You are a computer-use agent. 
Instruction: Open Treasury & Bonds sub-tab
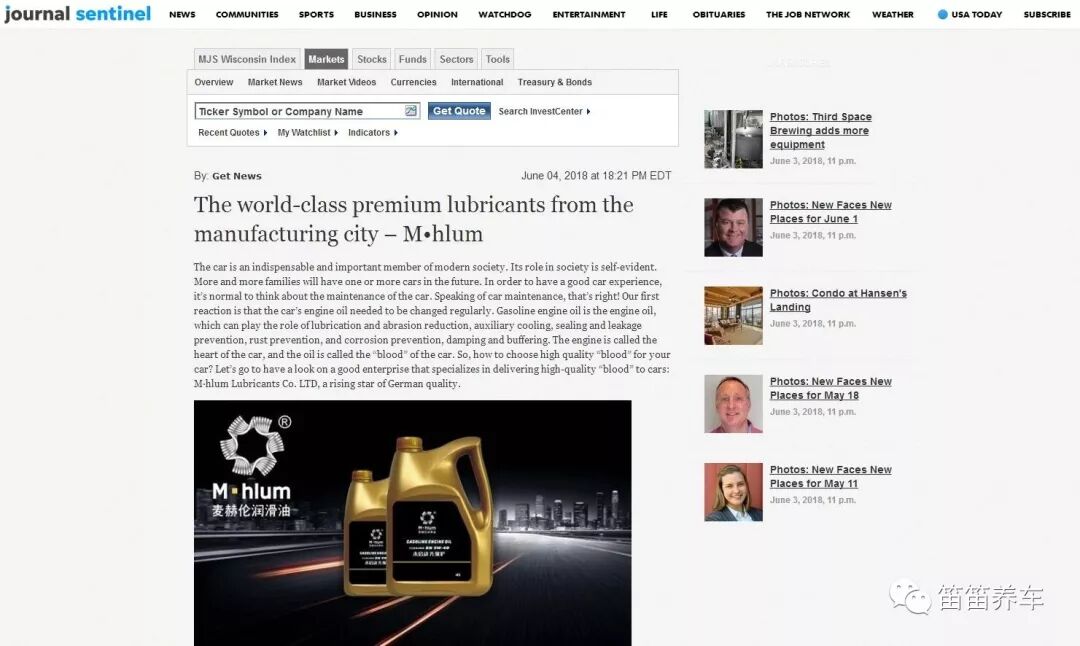click(x=554, y=82)
